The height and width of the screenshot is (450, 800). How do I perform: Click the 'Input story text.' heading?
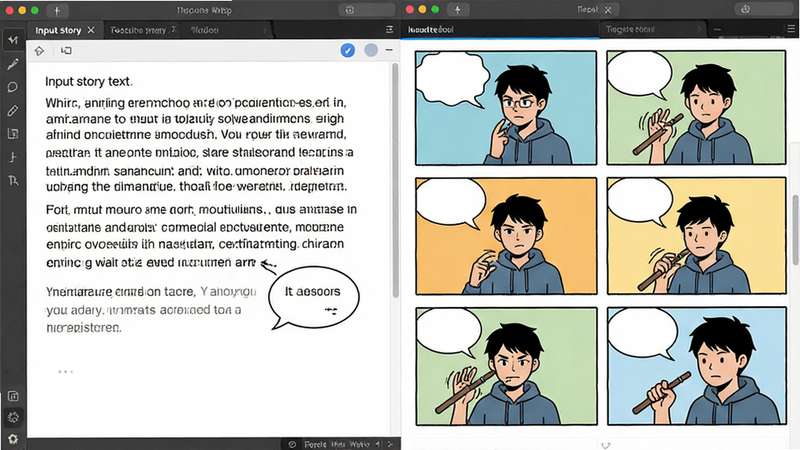point(89,82)
